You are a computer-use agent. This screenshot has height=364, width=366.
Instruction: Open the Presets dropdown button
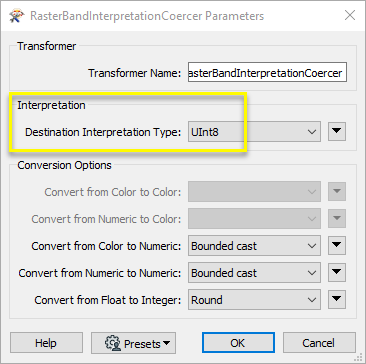point(133,343)
